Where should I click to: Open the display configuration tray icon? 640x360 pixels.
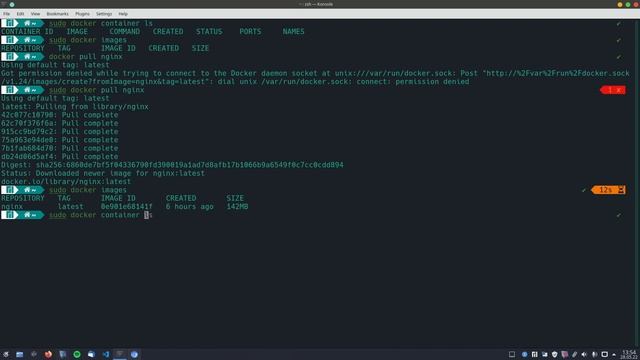tap(604, 354)
